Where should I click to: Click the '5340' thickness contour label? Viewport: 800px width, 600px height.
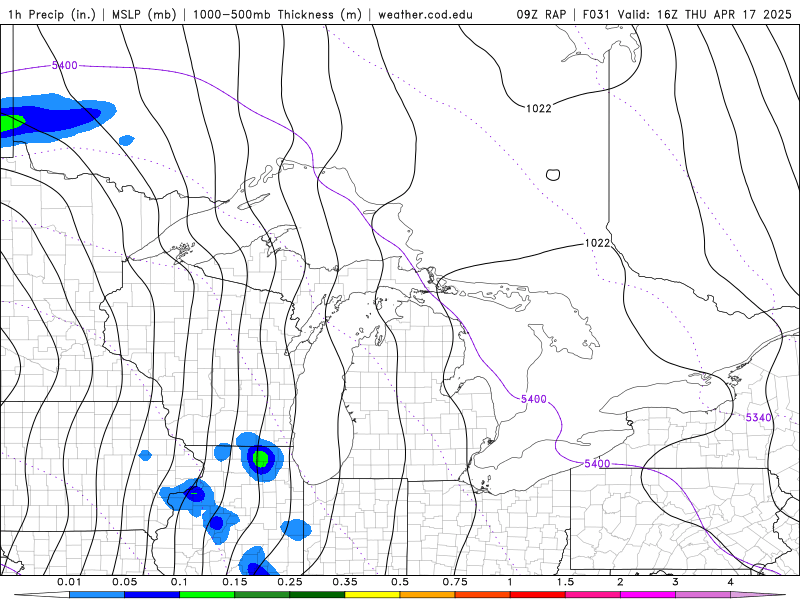(759, 417)
